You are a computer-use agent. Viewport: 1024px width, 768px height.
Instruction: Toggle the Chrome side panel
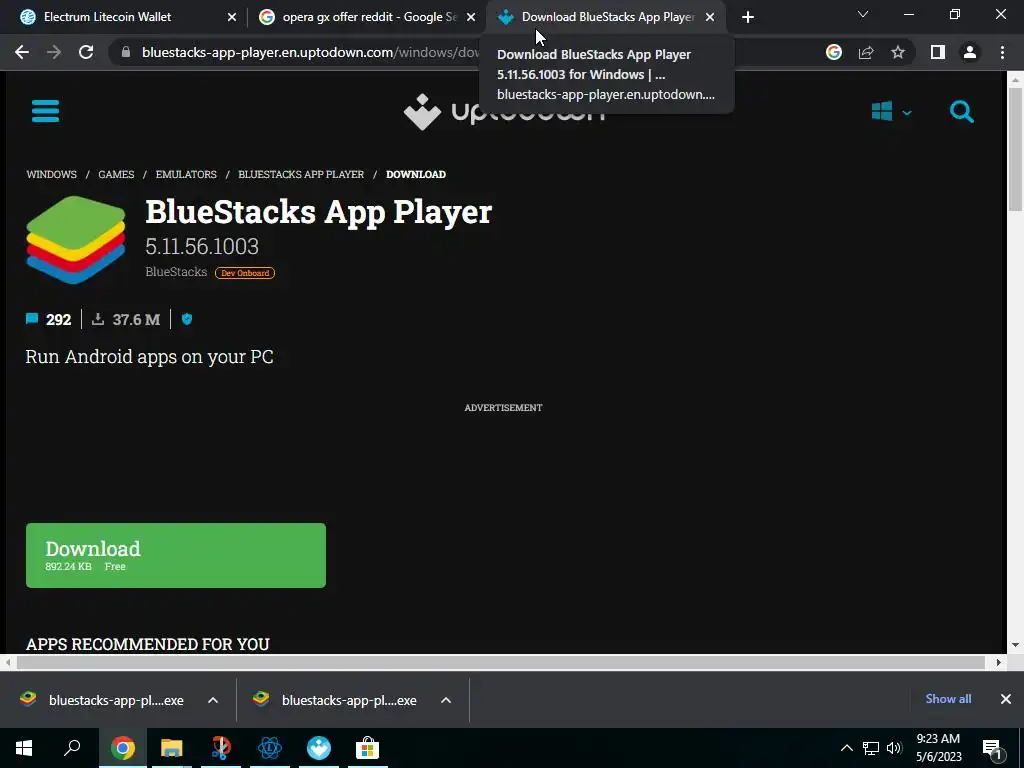[x=938, y=52]
